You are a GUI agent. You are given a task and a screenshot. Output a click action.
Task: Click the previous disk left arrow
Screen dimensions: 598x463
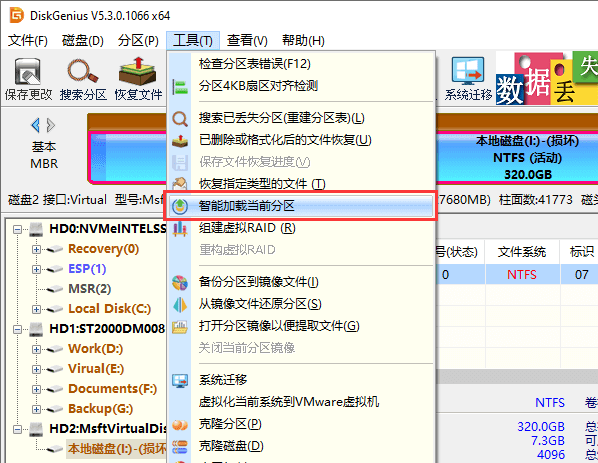[x=35, y=125]
